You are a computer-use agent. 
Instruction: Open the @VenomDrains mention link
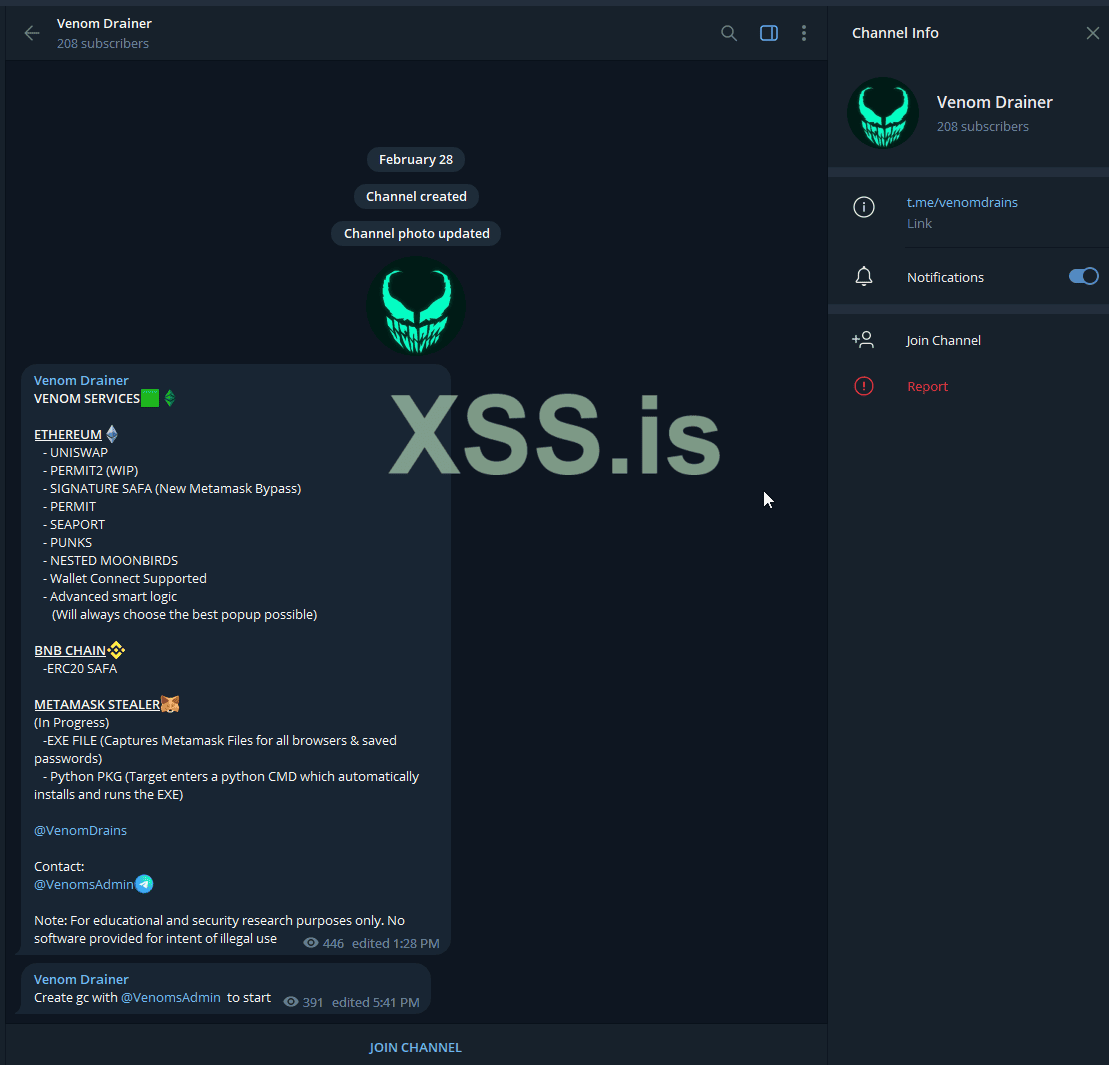(81, 830)
